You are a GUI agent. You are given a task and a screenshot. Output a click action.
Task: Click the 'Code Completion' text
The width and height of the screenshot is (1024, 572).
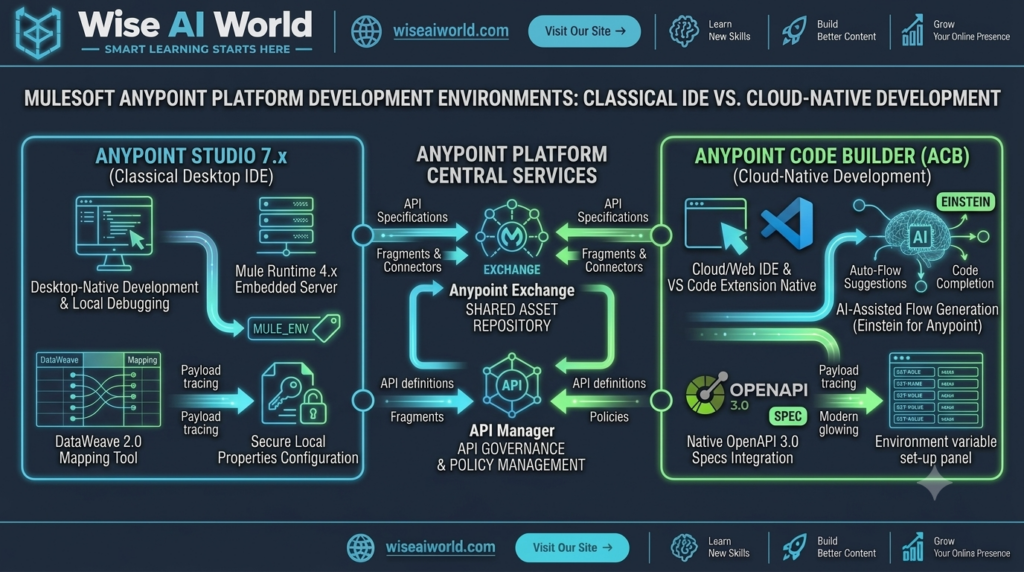coord(965,277)
